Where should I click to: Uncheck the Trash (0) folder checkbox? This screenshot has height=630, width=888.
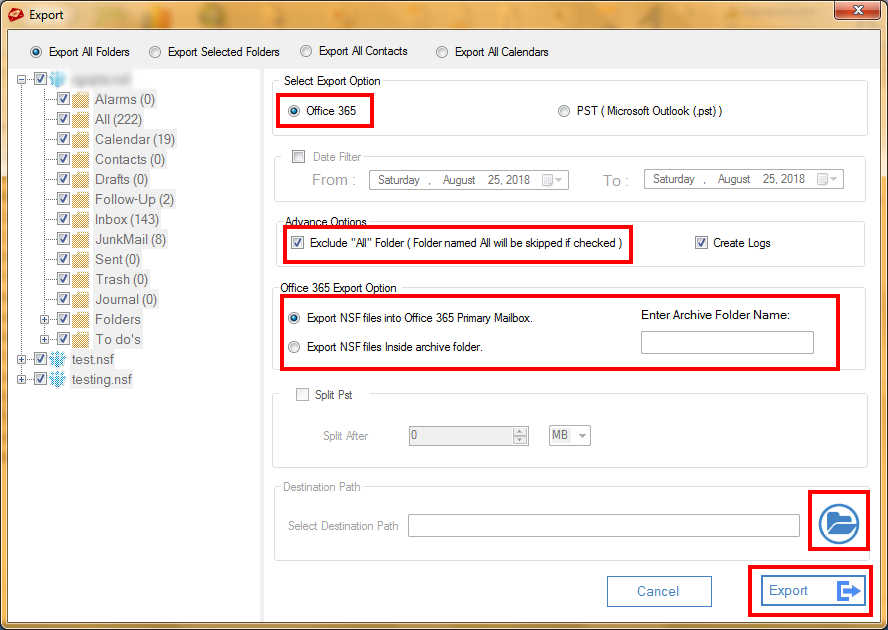pyautogui.click(x=63, y=279)
